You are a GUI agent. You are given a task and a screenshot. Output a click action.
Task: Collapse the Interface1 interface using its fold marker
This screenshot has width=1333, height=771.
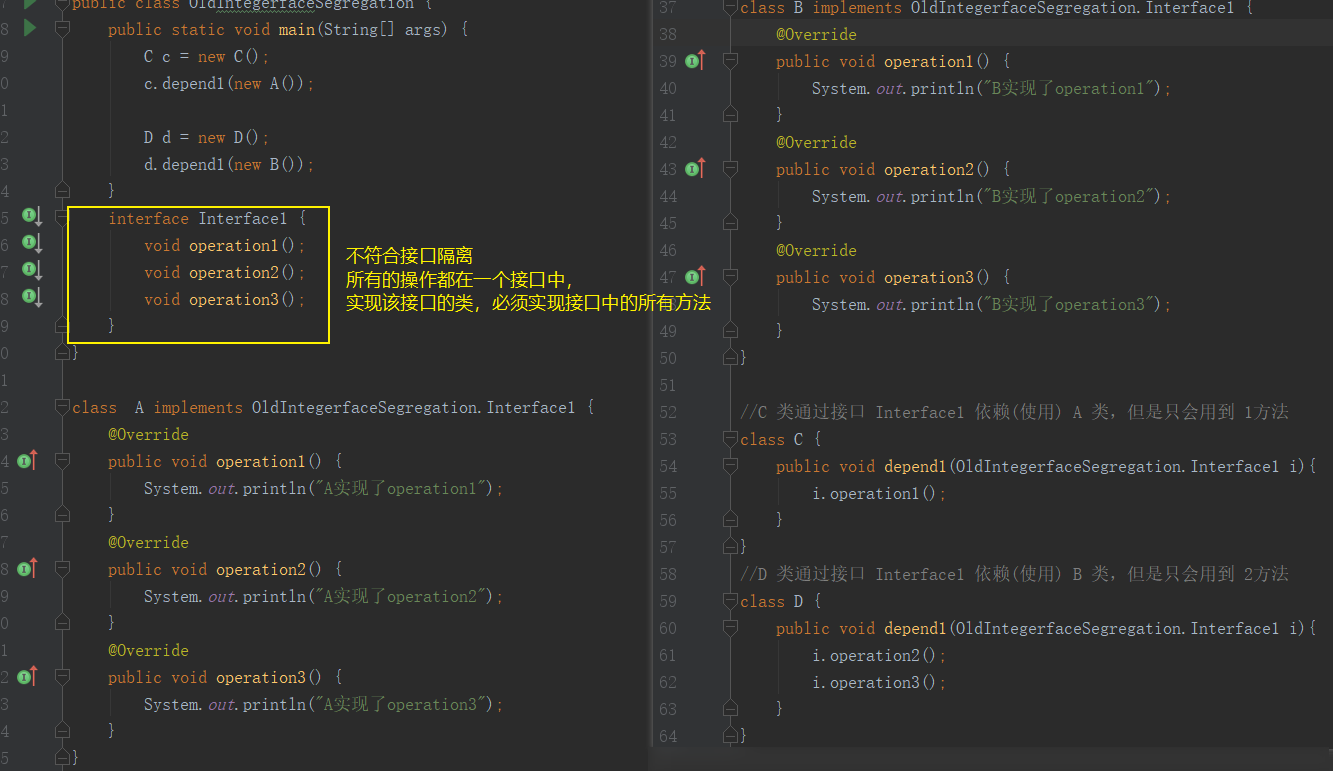tap(62, 218)
